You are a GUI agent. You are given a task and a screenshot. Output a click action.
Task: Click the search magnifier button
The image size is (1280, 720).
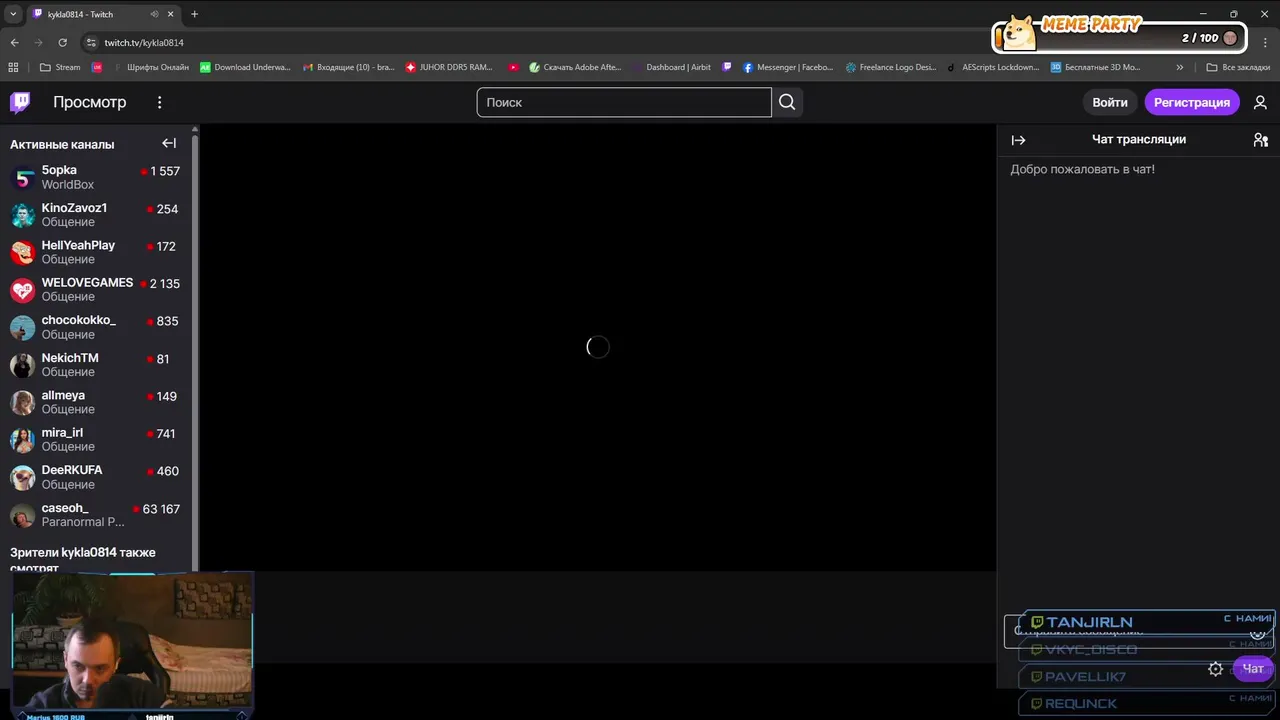(787, 102)
